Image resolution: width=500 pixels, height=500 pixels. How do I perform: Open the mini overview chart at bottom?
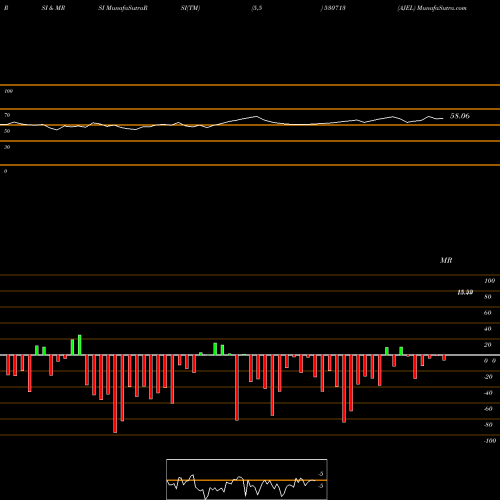coord(247,479)
